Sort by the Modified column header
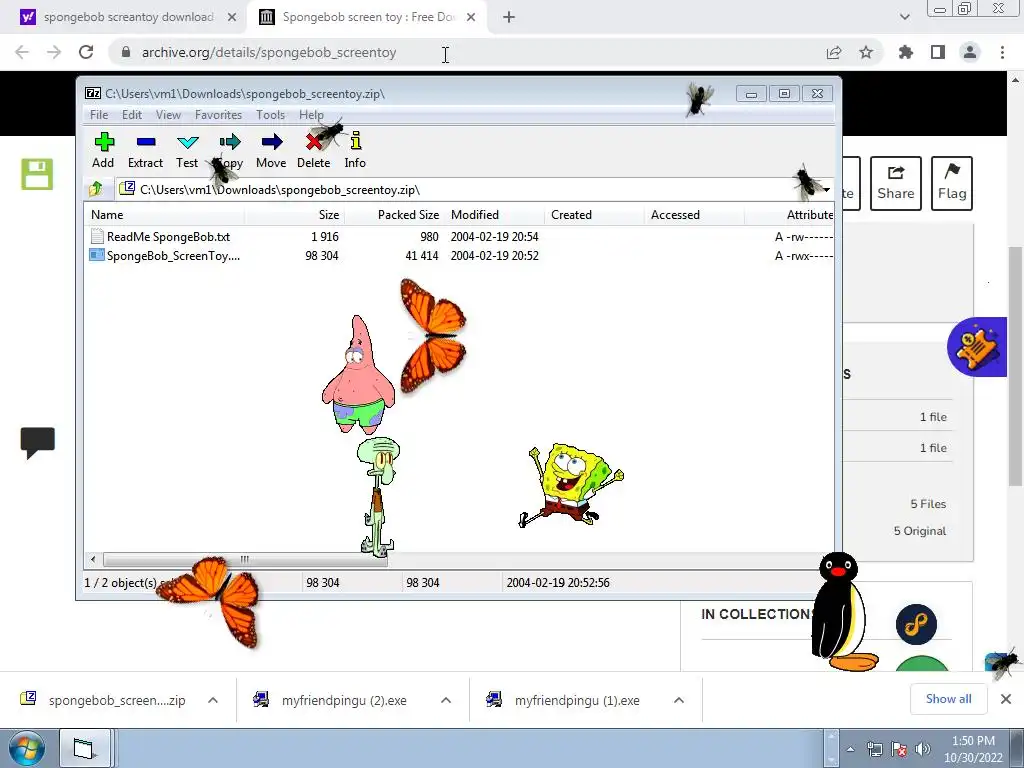 coord(494,215)
